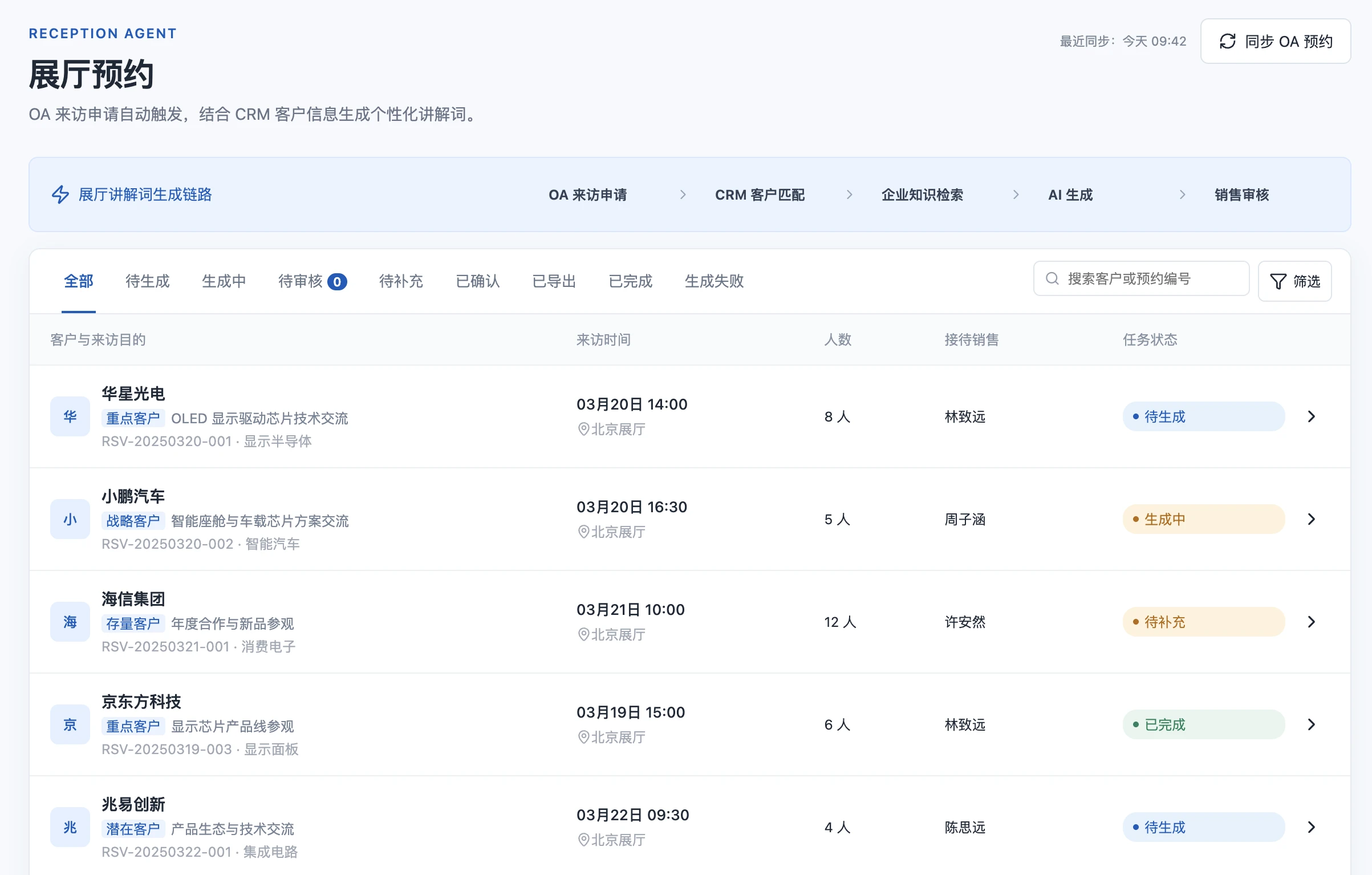Screen dimensions: 1372x875
Task: Expand the 华星光电 row chevron
Action: pos(1312,416)
